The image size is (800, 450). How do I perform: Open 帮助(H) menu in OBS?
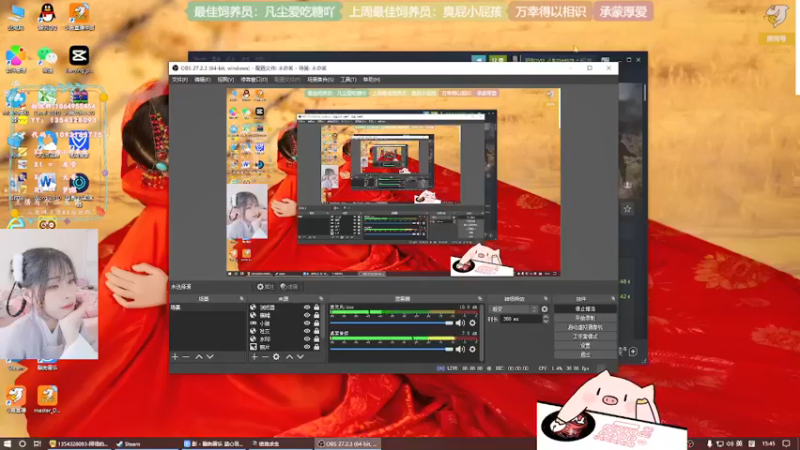(371, 80)
